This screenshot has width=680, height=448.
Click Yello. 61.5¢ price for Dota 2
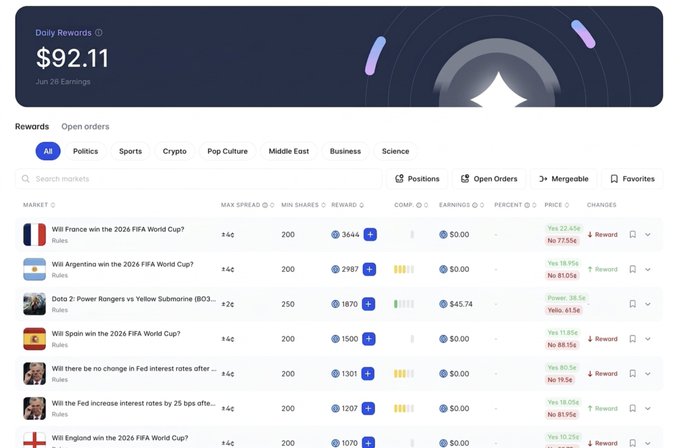563,310
